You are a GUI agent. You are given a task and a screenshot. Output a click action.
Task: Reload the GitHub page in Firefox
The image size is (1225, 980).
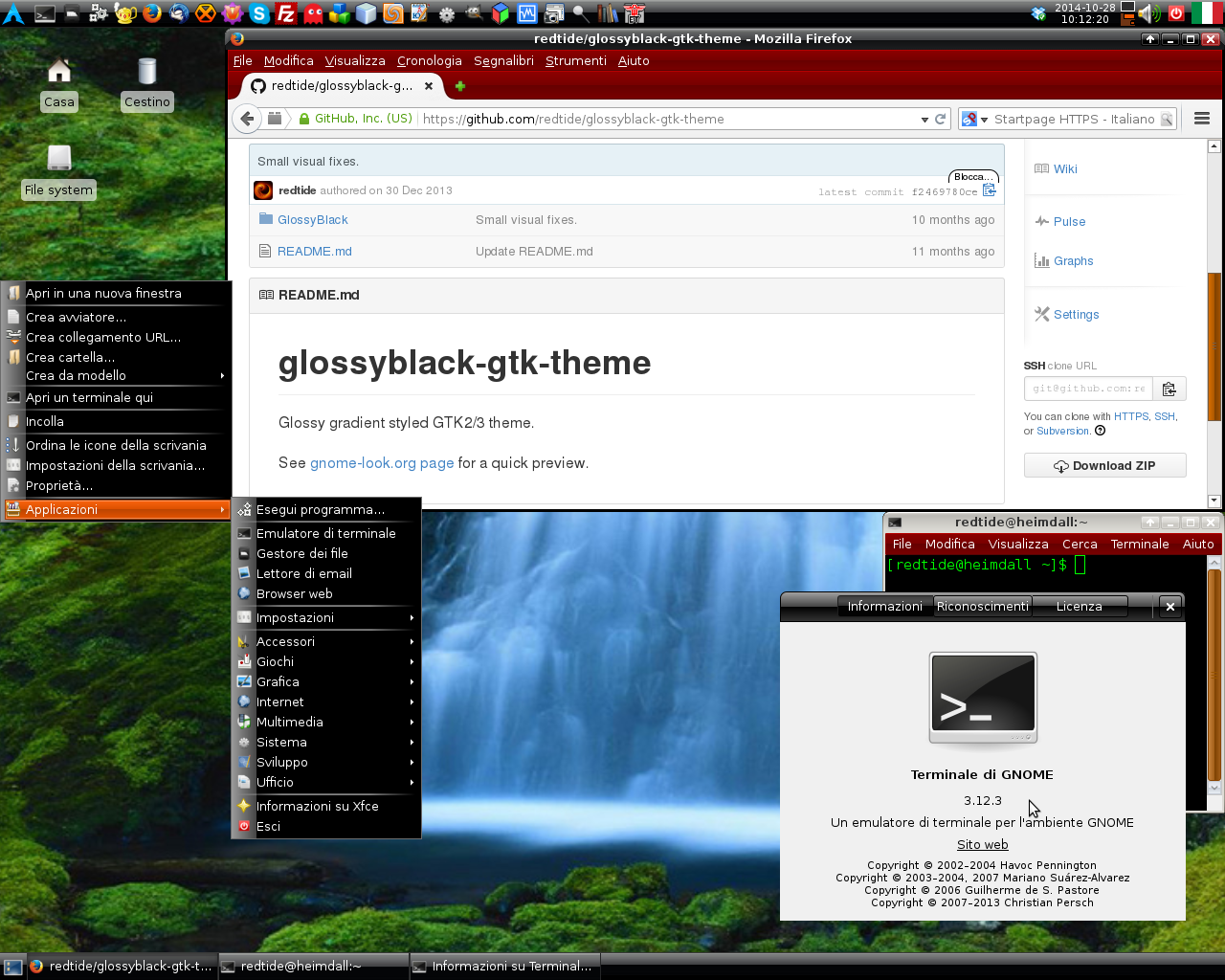click(940, 120)
